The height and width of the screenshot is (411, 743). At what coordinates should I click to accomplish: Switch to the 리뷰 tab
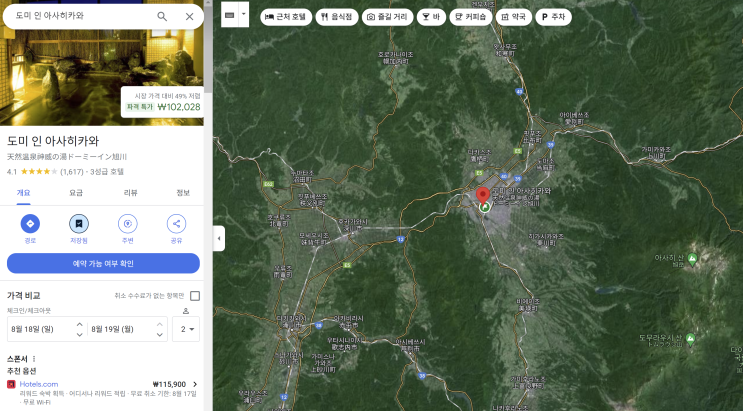(130, 192)
